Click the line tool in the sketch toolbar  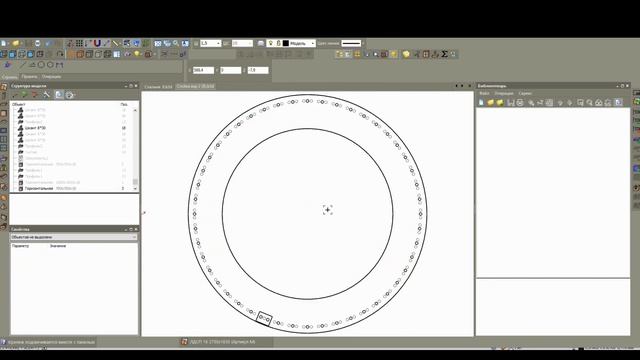(22, 65)
